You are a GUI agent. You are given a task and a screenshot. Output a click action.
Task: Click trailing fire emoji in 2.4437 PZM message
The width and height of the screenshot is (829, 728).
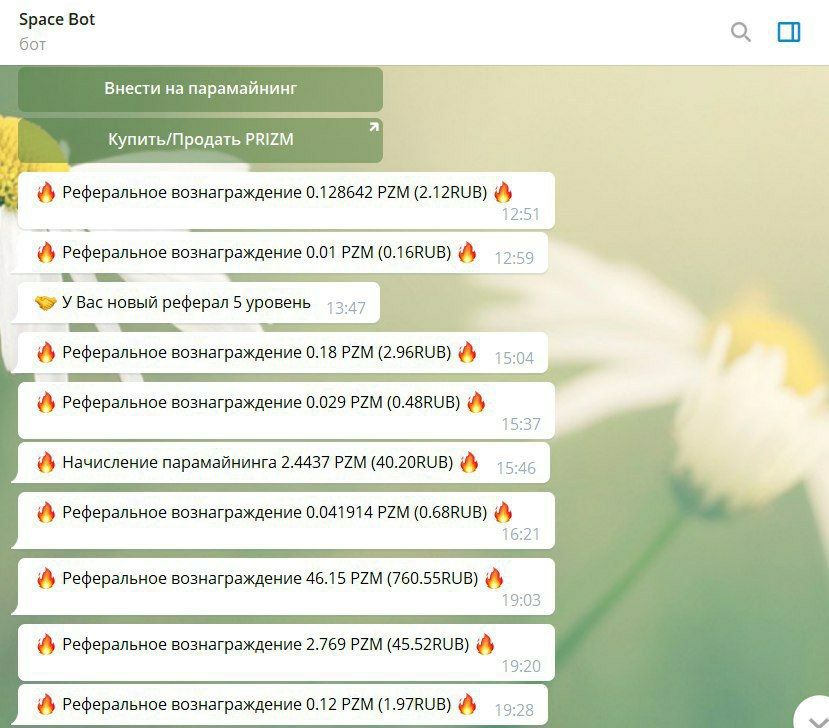point(469,462)
